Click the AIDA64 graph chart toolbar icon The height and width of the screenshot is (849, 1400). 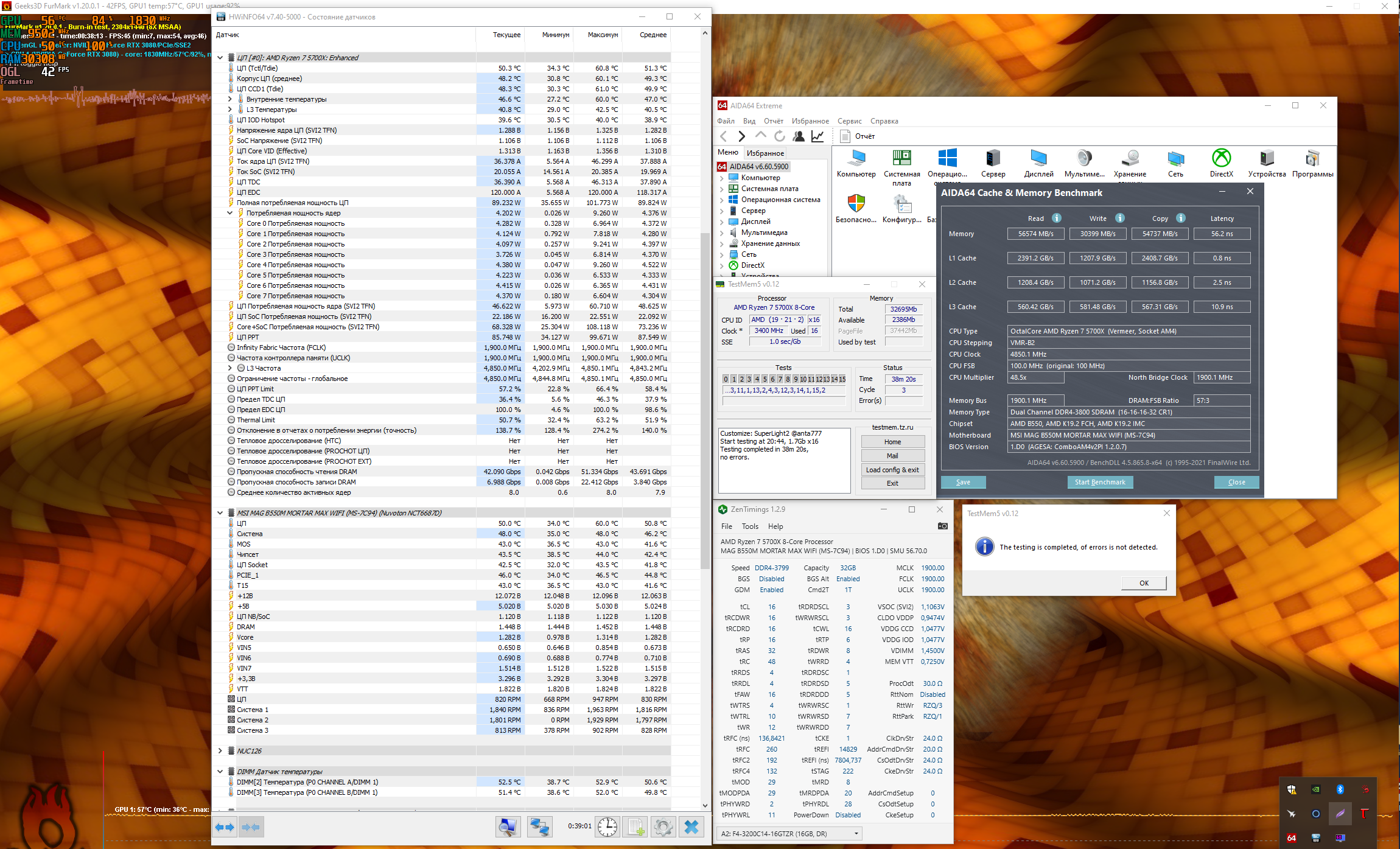(817, 136)
